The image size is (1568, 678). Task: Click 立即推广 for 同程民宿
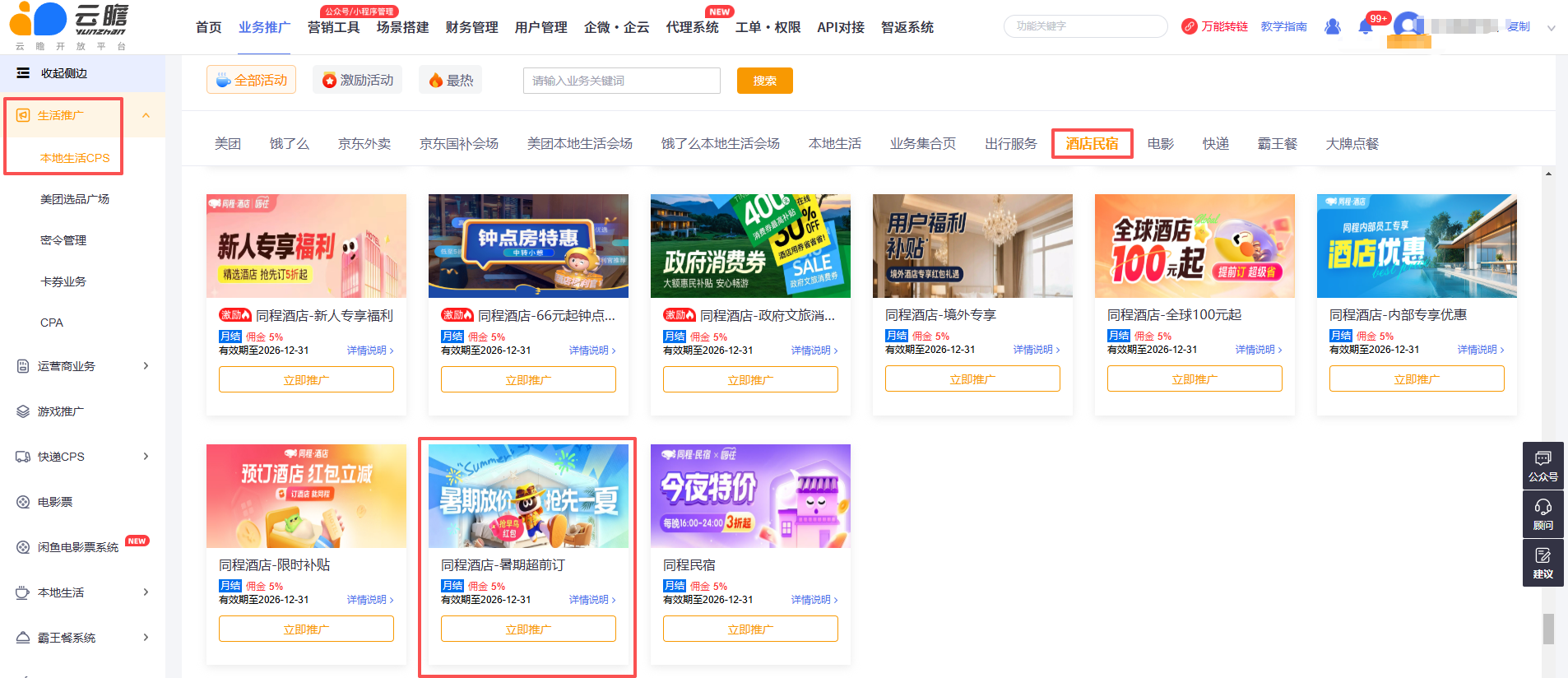tap(750, 629)
